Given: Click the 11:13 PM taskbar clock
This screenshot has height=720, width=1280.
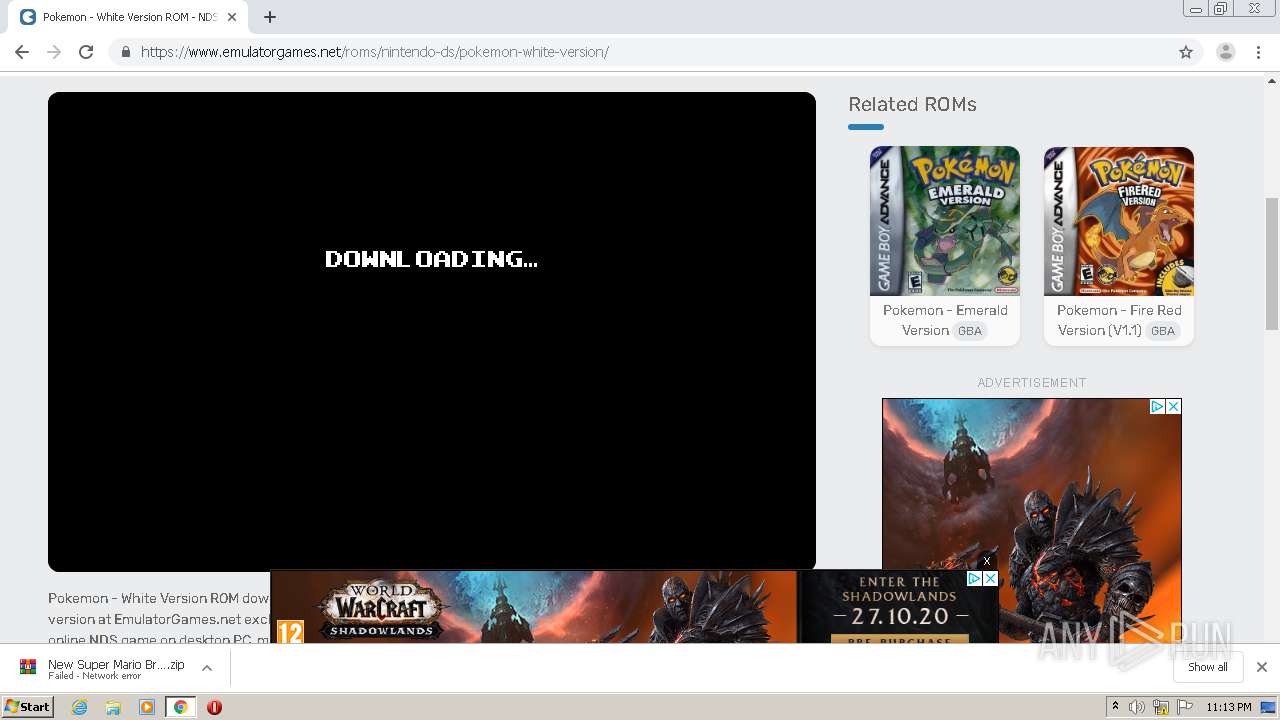Looking at the screenshot, I should coord(1229,707).
